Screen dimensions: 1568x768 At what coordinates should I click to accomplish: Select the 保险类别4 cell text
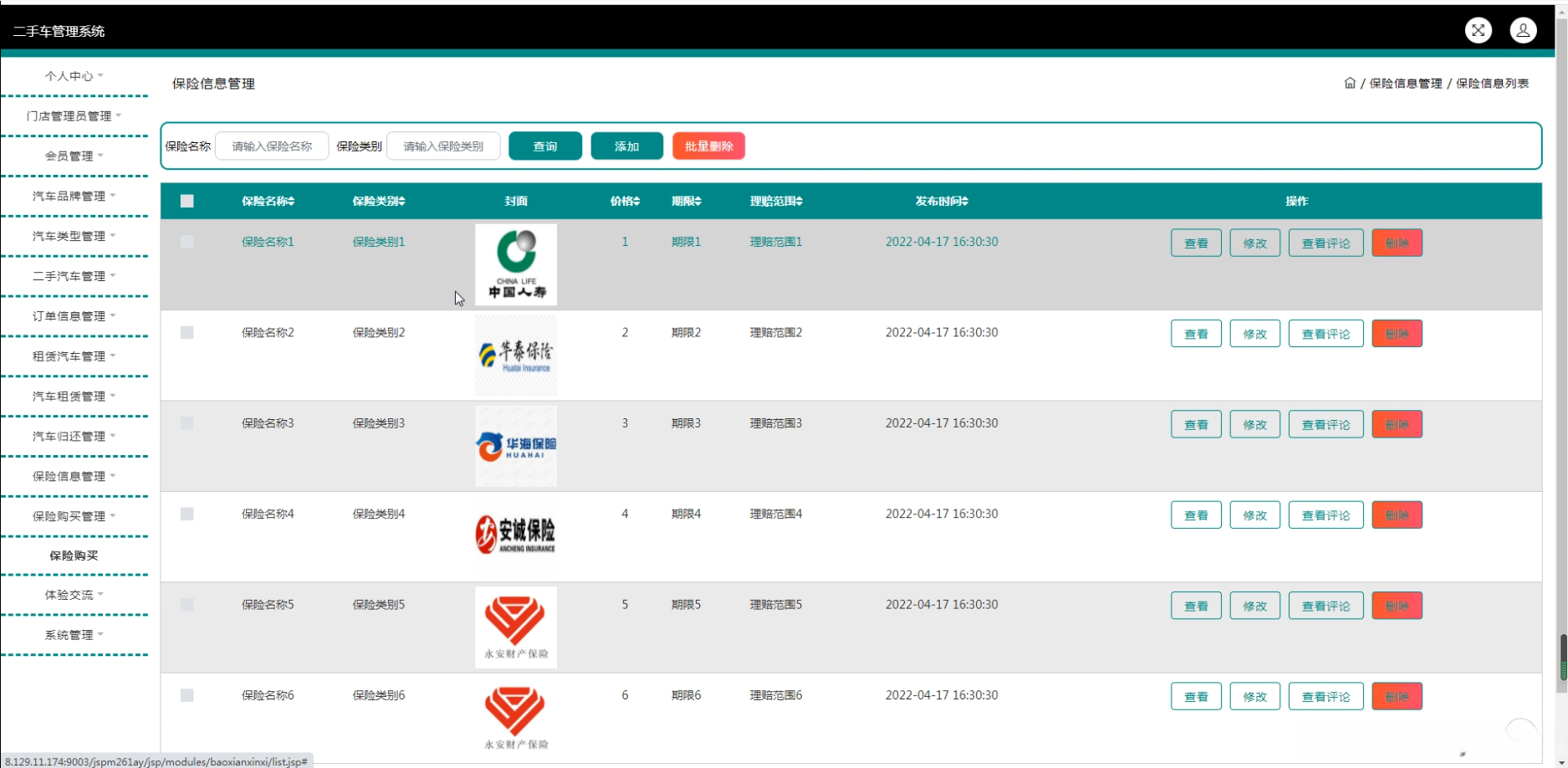[379, 514]
